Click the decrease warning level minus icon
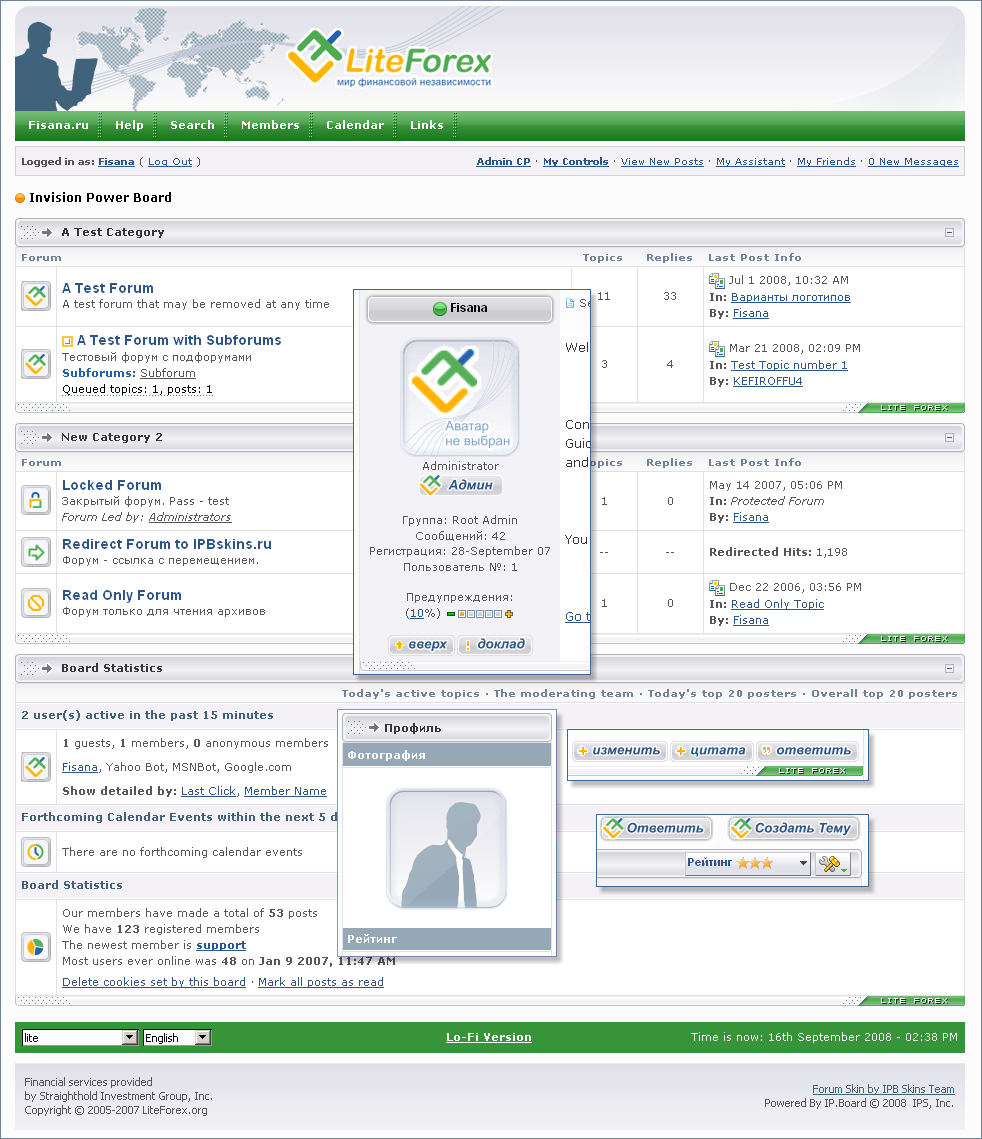 tap(451, 614)
